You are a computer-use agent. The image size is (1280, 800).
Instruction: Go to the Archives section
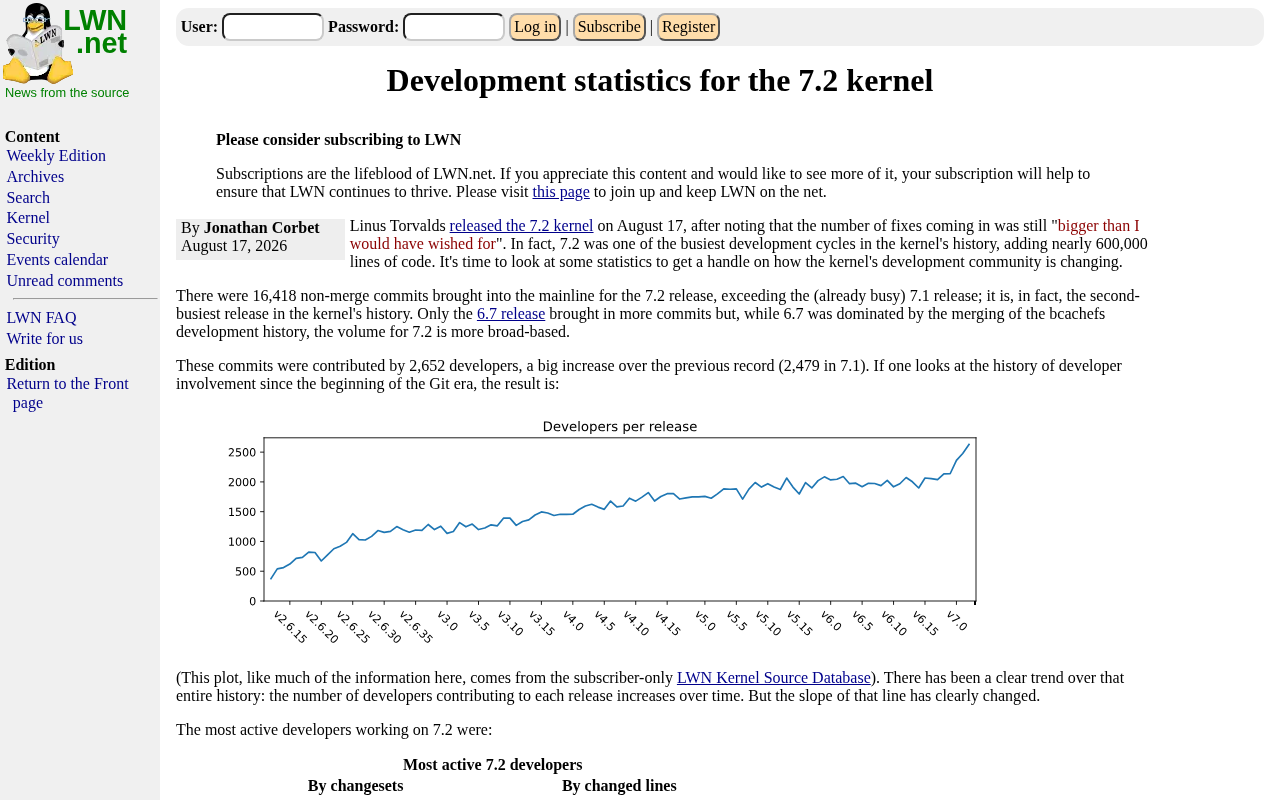click(35, 177)
